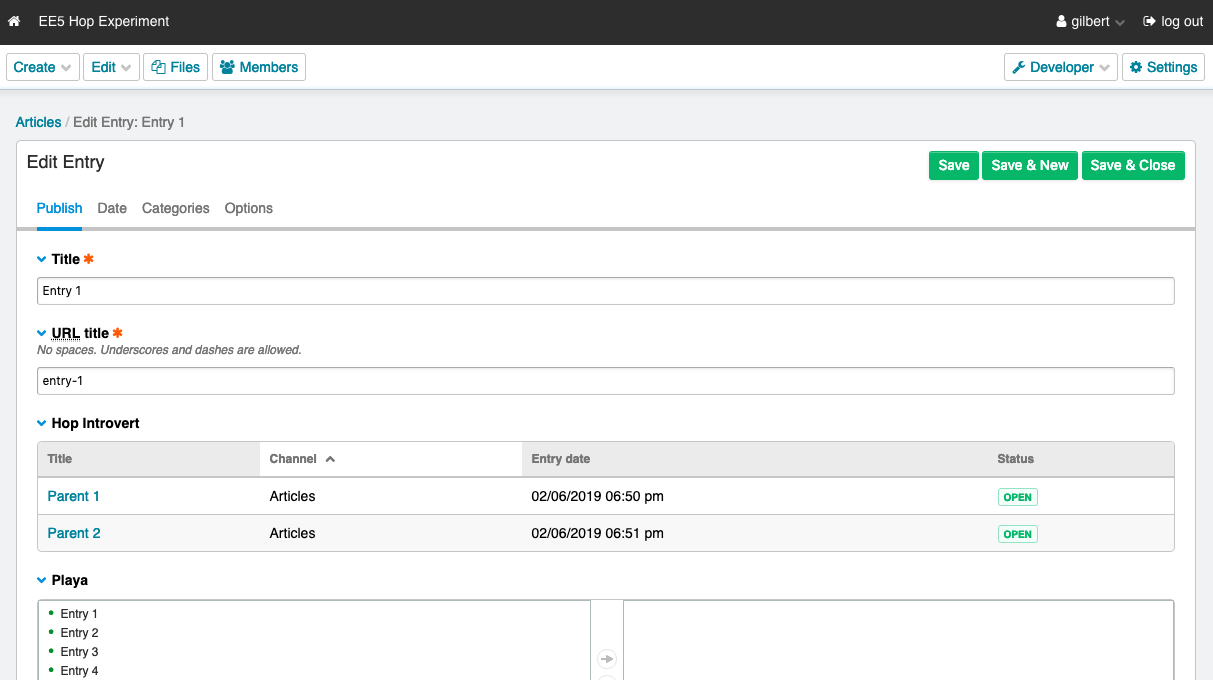The width and height of the screenshot is (1213, 680).
Task: Click the Save button
Action: (954, 165)
